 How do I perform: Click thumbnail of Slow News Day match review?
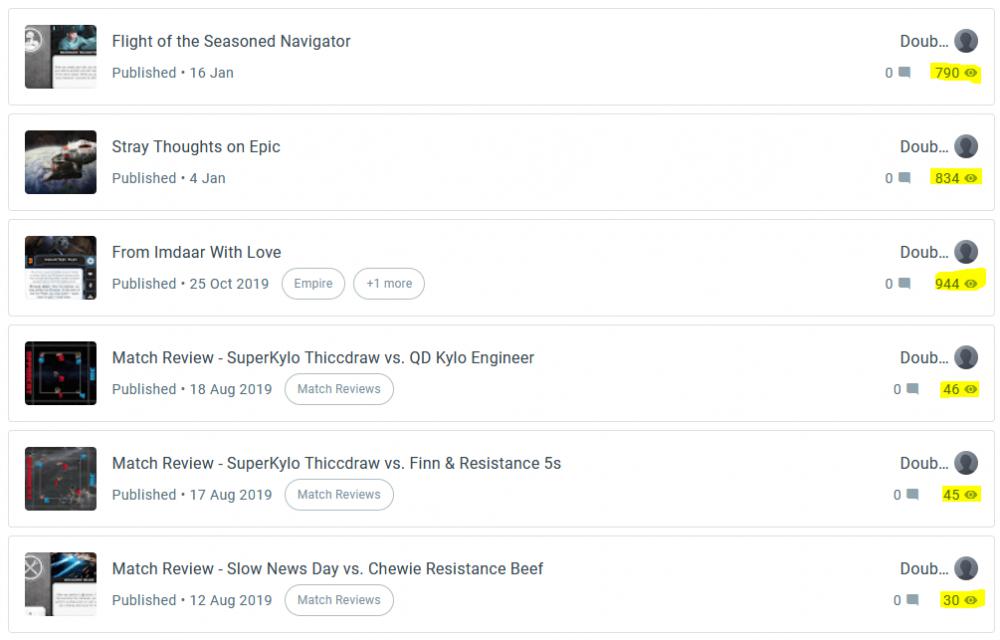coord(61,584)
